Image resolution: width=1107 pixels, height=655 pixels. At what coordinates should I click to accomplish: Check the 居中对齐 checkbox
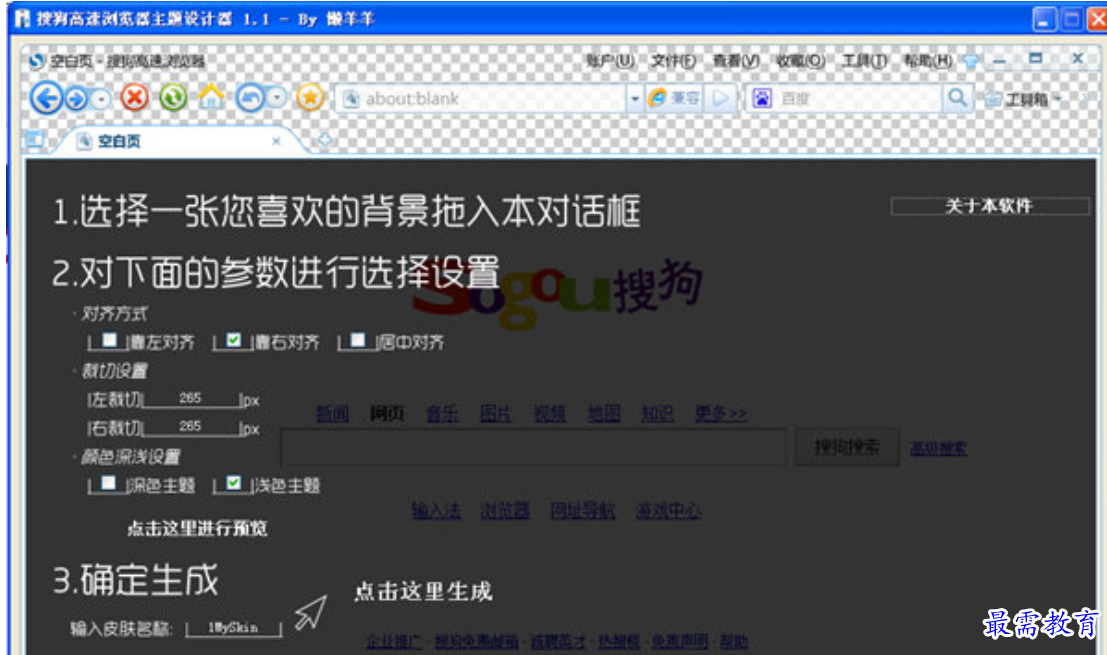pos(358,340)
